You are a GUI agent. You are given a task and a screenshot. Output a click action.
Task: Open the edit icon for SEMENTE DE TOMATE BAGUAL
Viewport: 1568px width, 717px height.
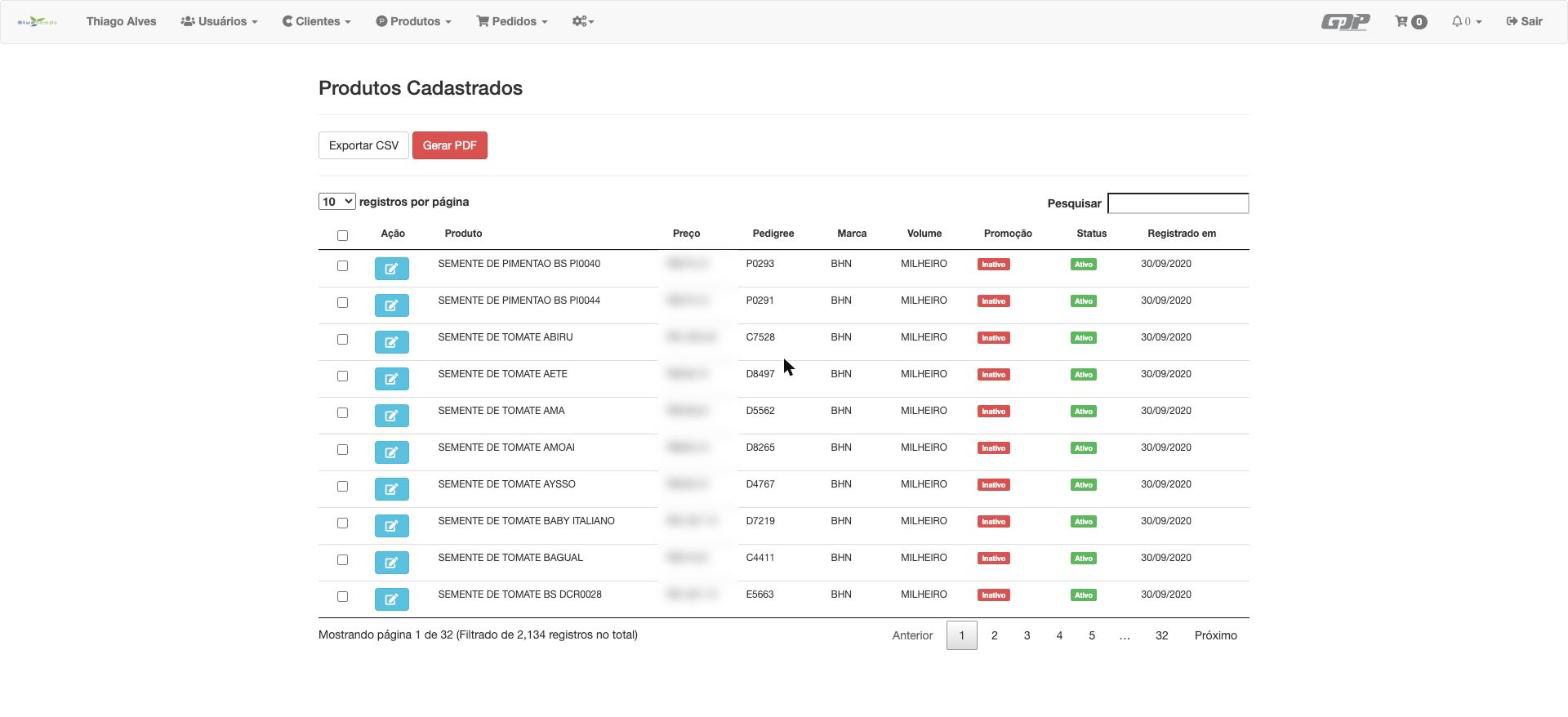click(391, 562)
